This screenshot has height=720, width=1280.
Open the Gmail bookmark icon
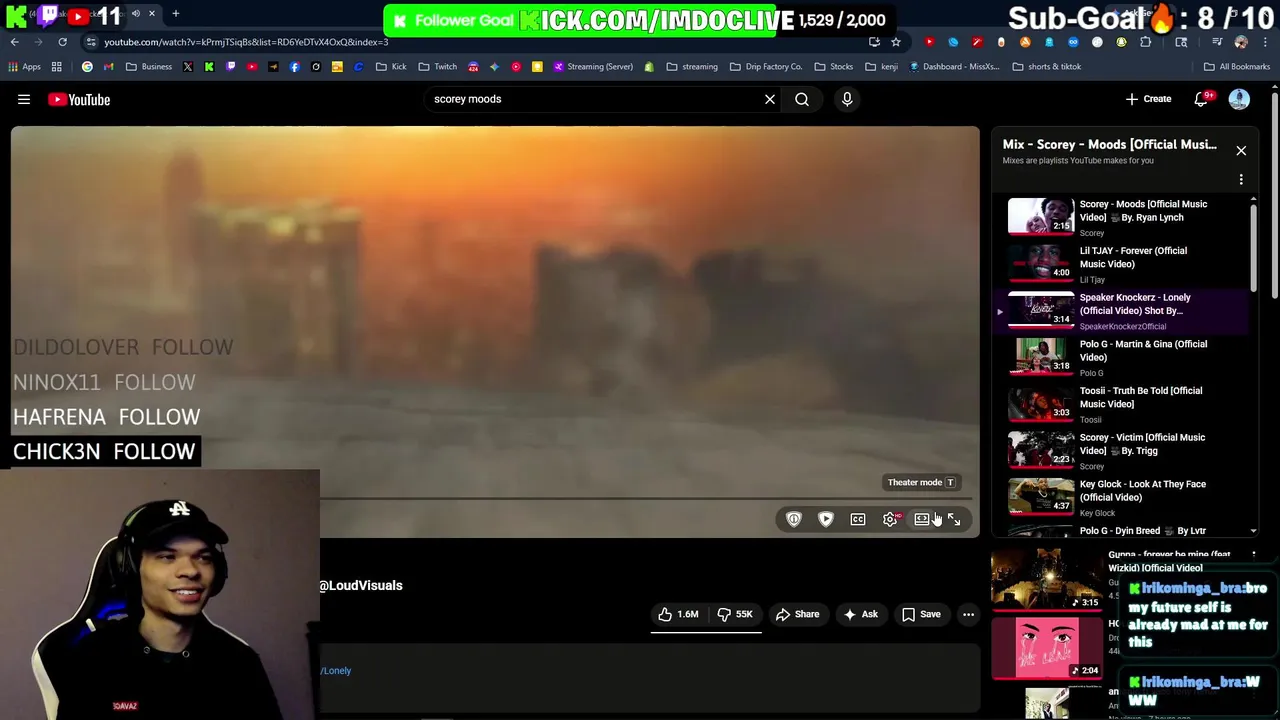pyautogui.click(x=109, y=67)
